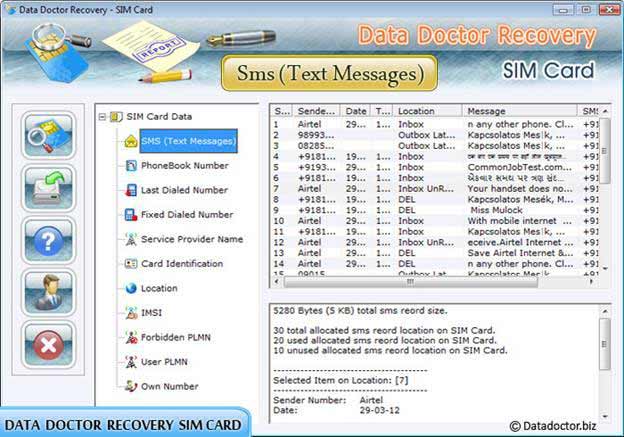The image size is (624, 437).
Task: Select row 7 'Your handset does no...' message
Action: pos(435,189)
